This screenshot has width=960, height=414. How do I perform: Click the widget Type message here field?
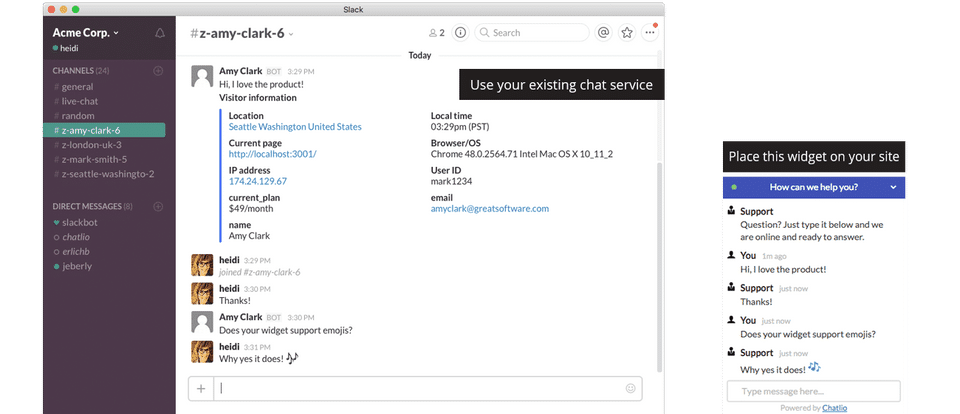(x=813, y=391)
